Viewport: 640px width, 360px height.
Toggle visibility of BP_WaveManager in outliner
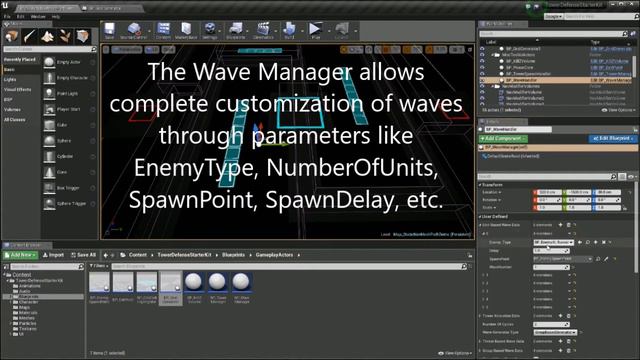pyautogui.click(x=482, y=80)
